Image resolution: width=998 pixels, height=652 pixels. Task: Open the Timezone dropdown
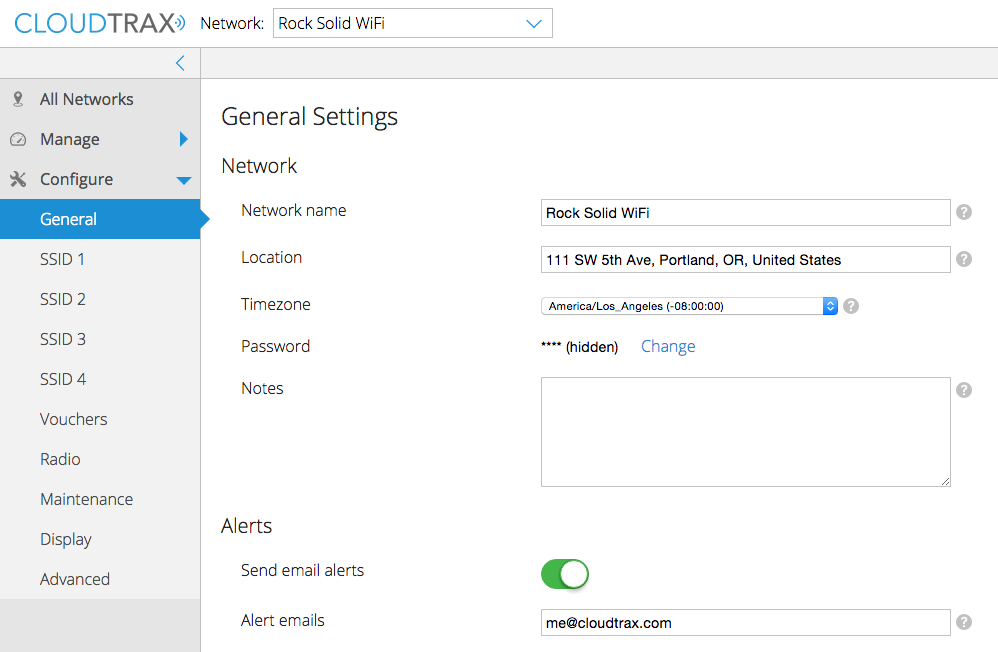pos(689,306)
